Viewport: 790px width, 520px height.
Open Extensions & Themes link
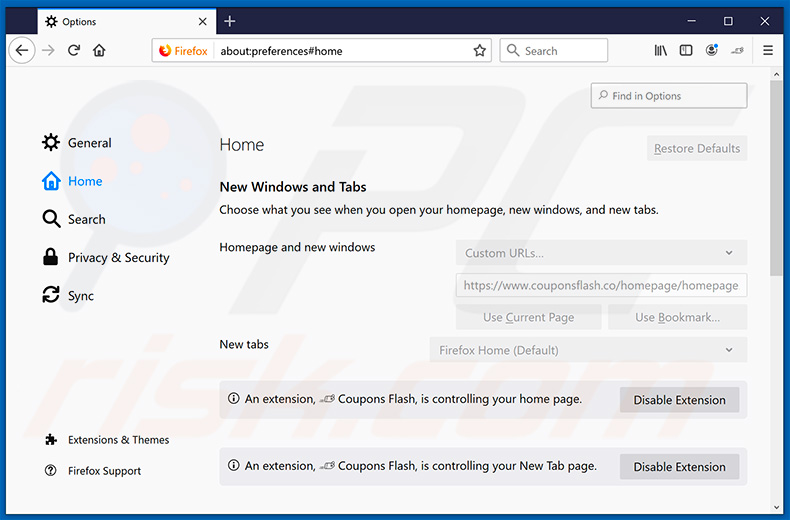point(117,440)
